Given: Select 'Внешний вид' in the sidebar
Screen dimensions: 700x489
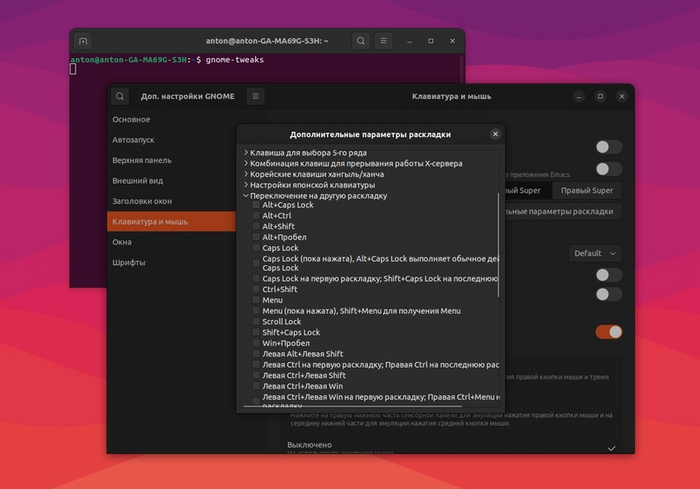Looking at the screenshot, I should [138, 181].
